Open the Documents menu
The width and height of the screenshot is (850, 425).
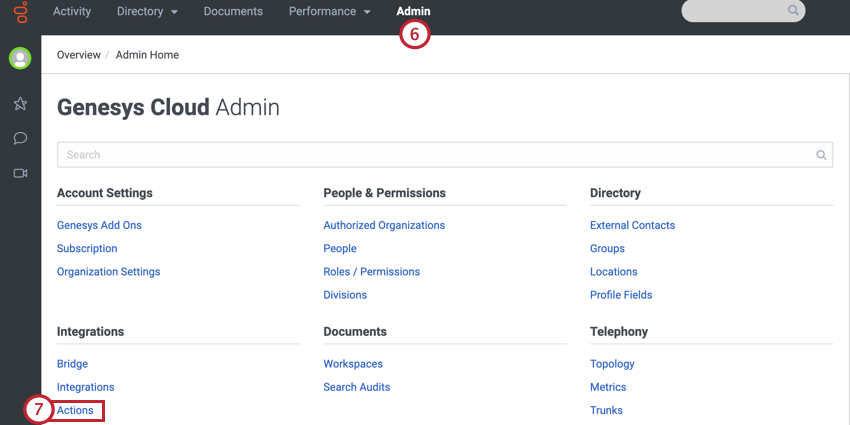coord(233,12)
